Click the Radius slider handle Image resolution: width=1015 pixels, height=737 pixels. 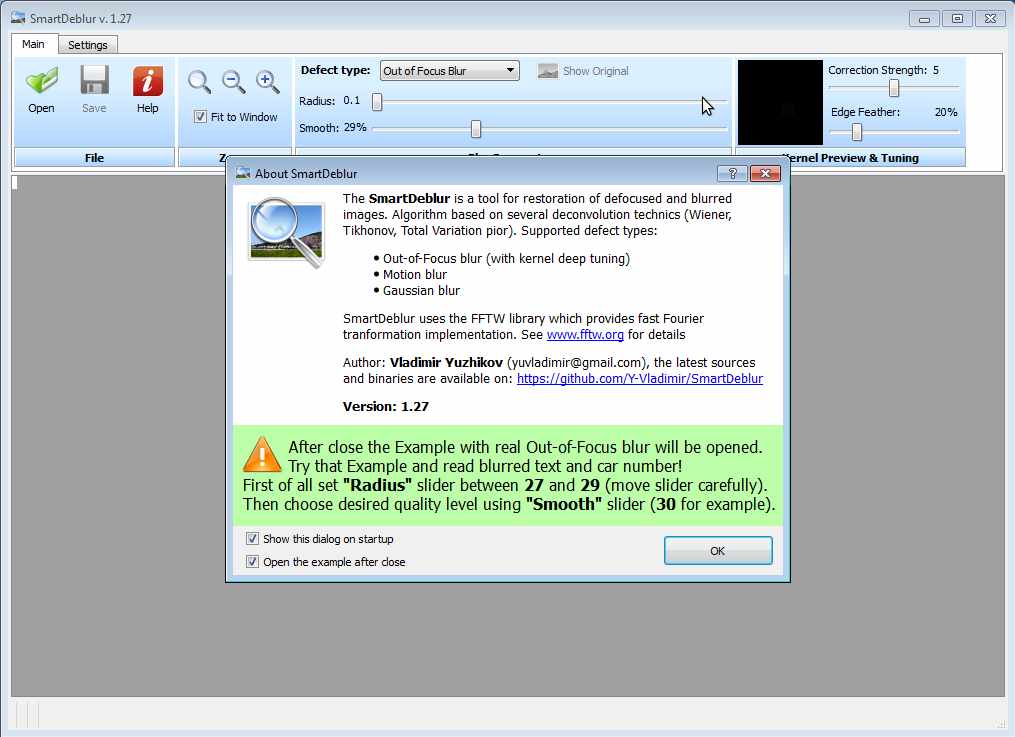(x=377, y=102)
